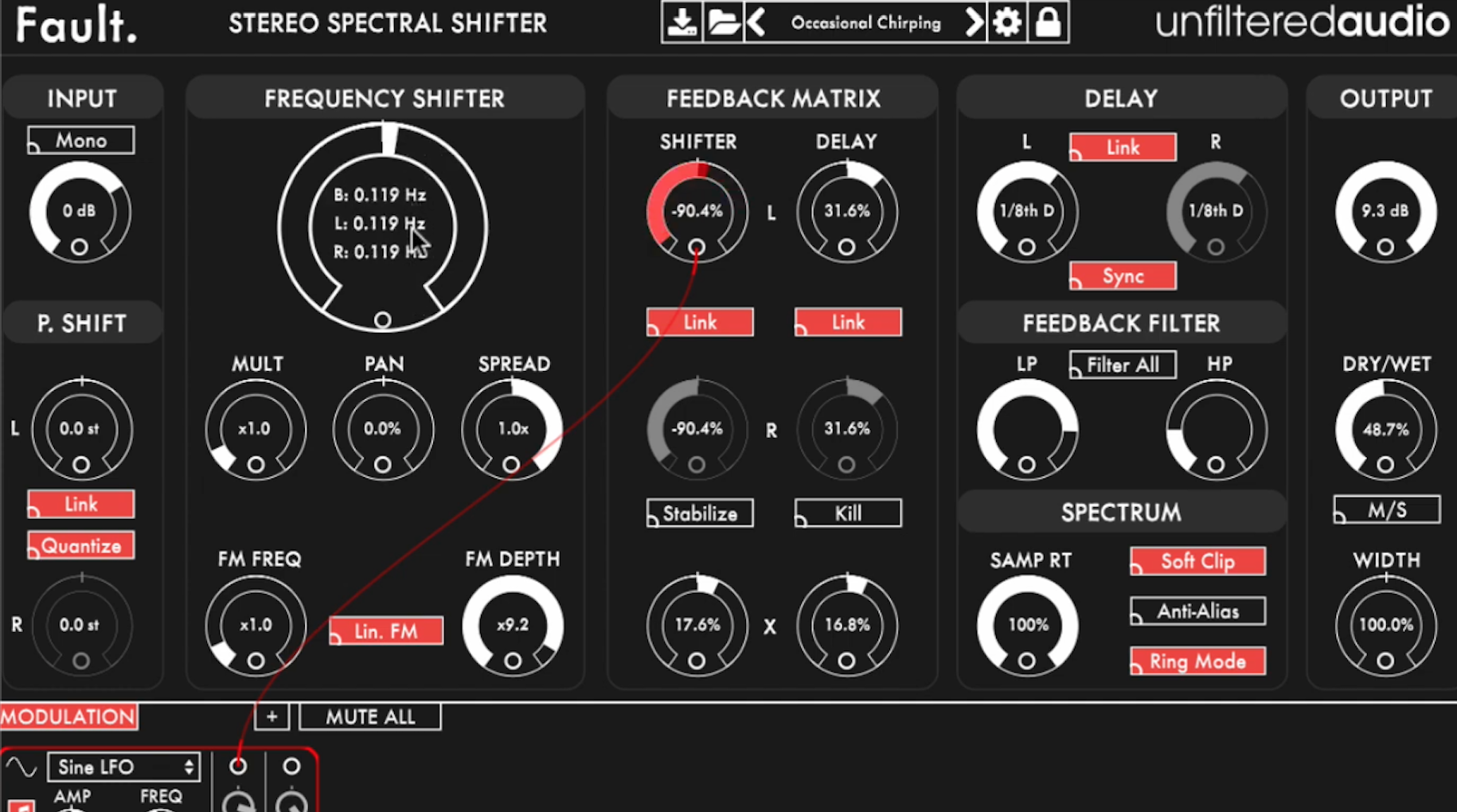Click the SAMP RT 100% knob
The height and width of the screenshot is (812, 1457).
(1027, 626)
